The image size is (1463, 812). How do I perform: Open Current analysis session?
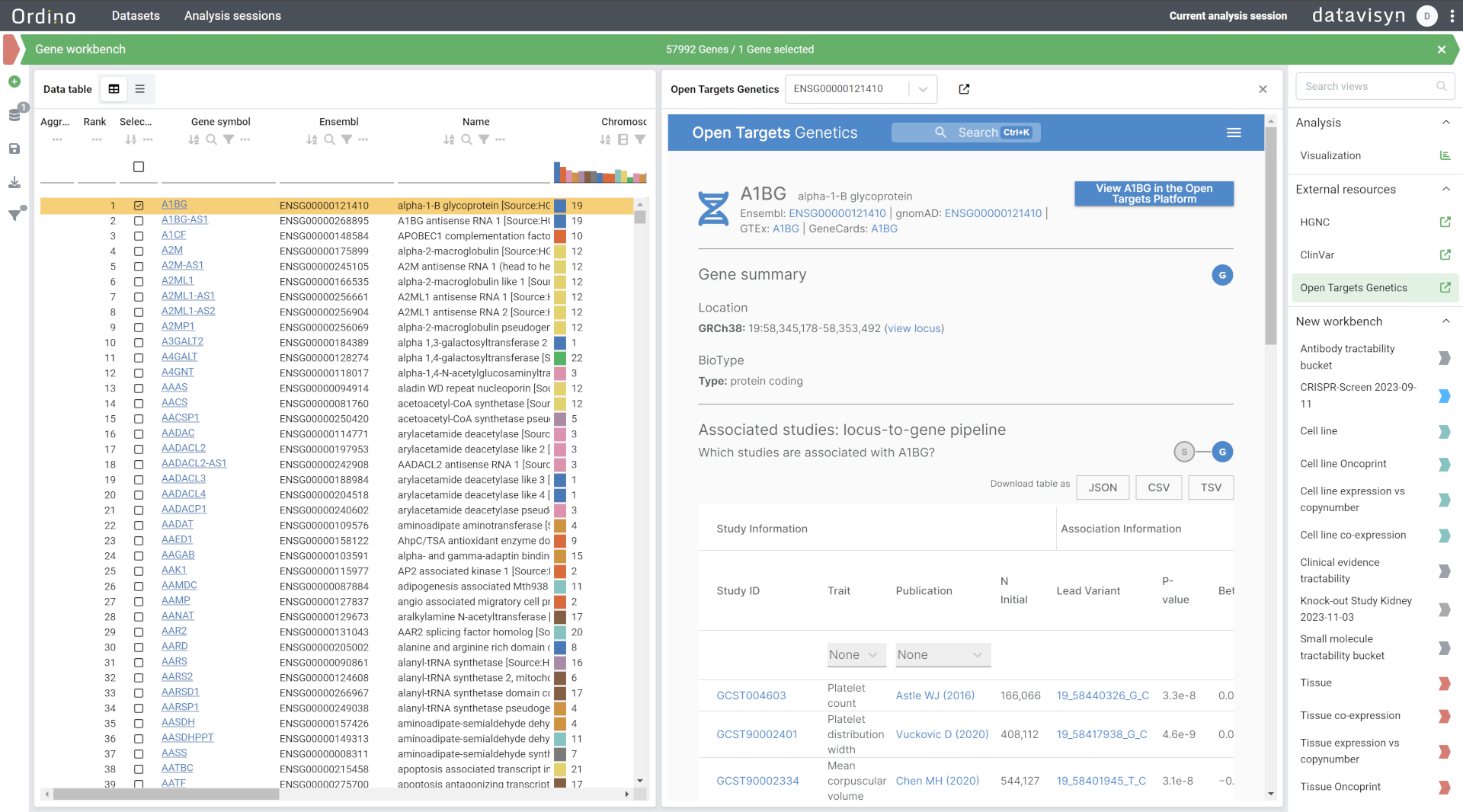pyautogui.click(x=1228, y=16)
